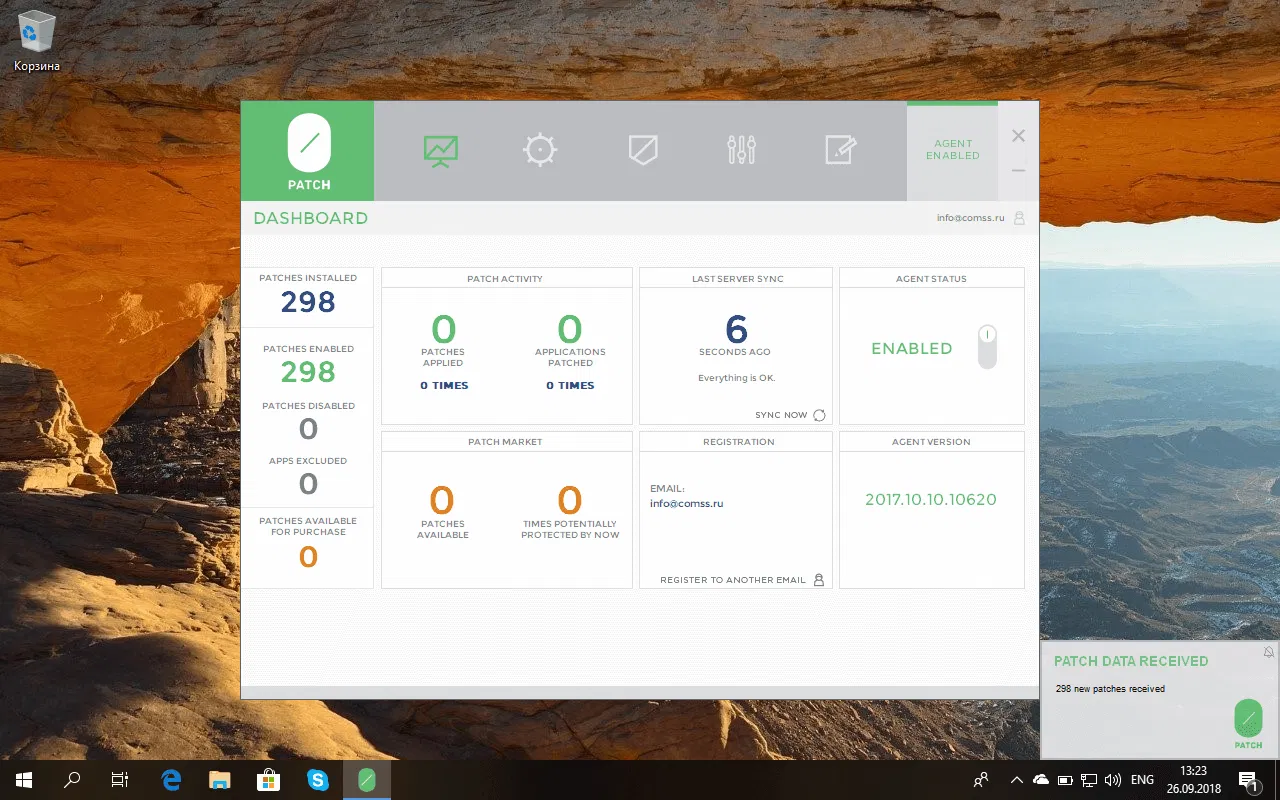The width and height of the screenshot is (1280, 800).
Task: Open the ENG language selector
Action: pos(1142,779)
